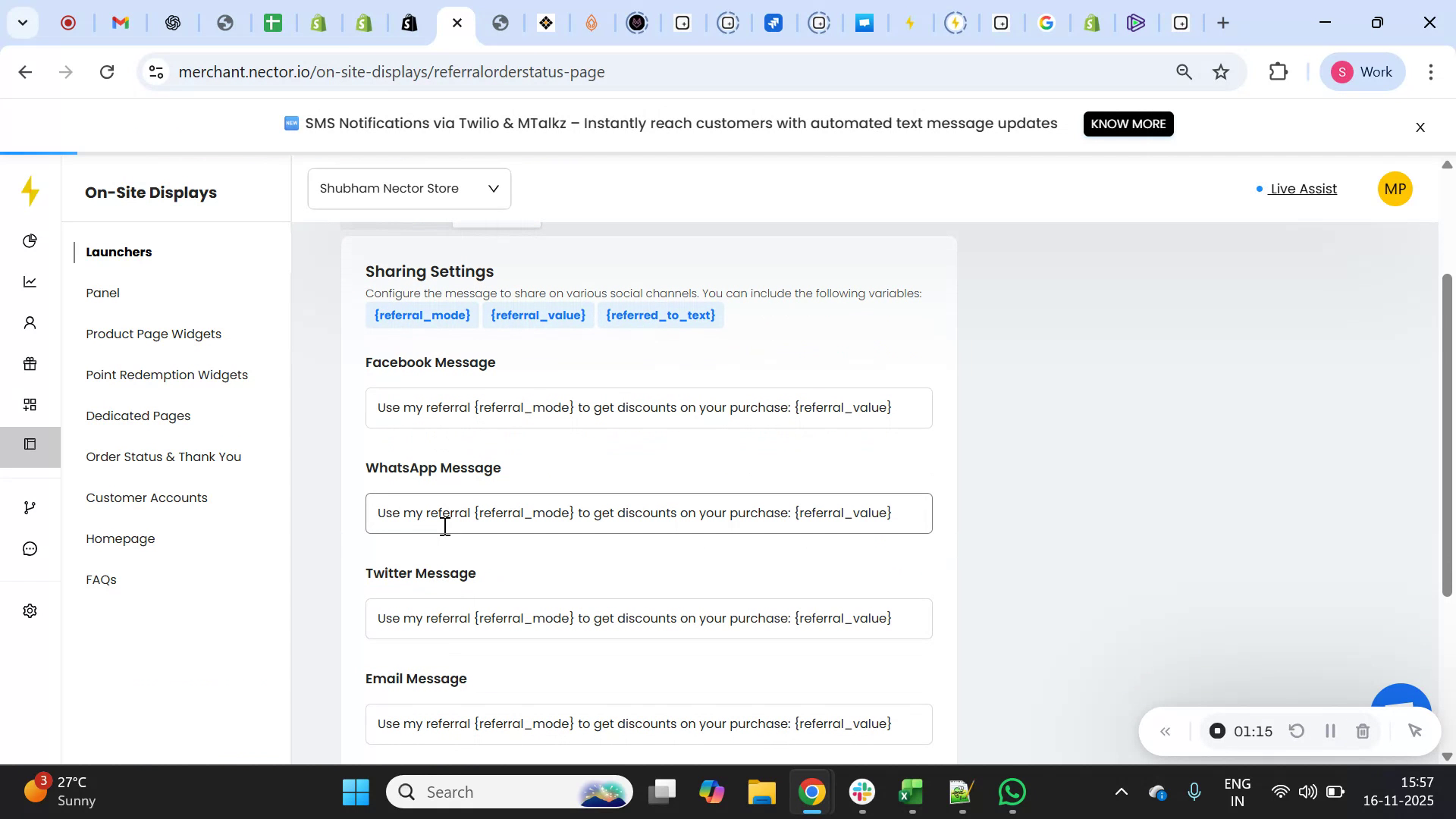Click the KNOW MORE banner button
Image resolution: width=1456 pixels, height=819 pixels.
(1128, 124)
